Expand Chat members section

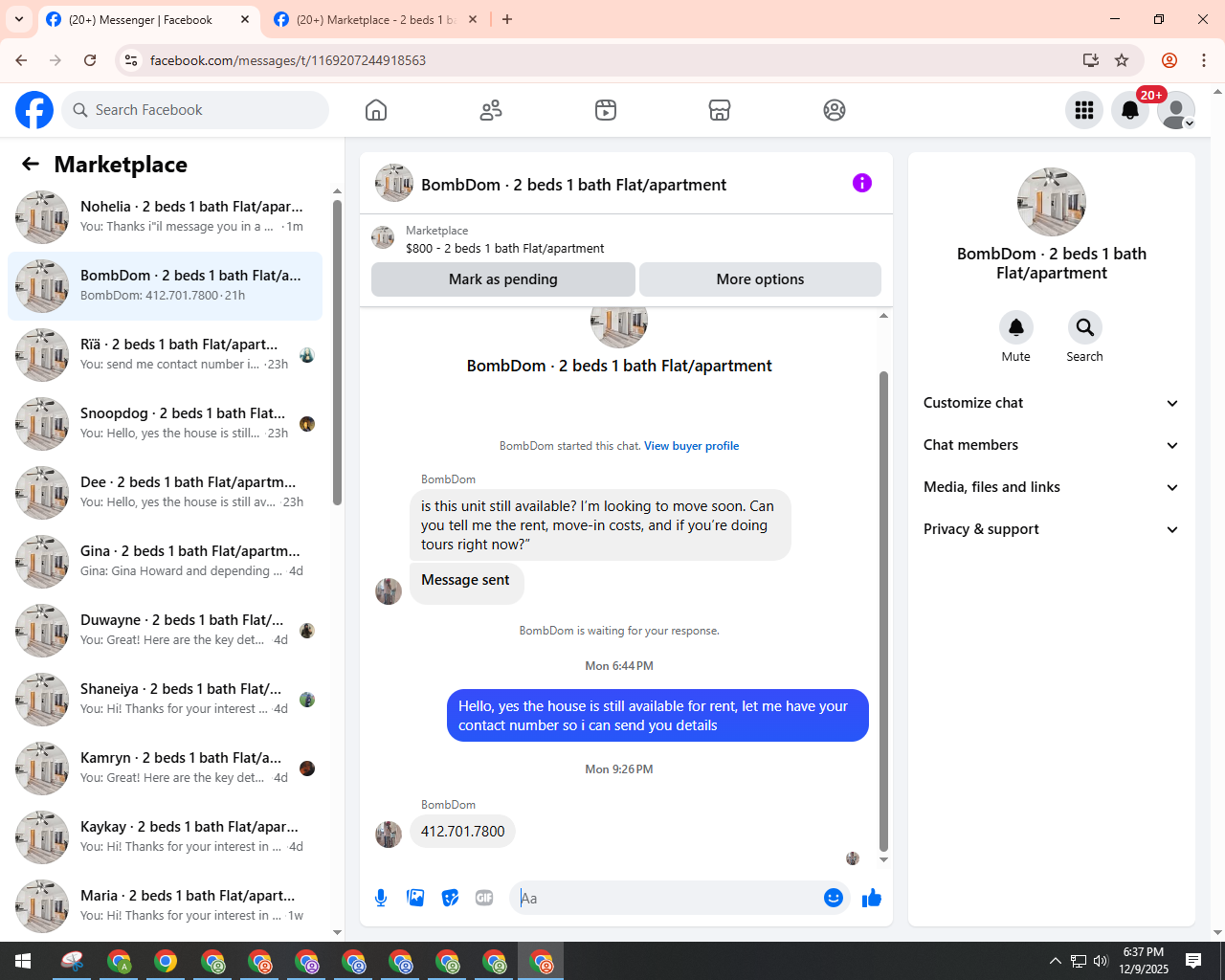pos(1052,445)
